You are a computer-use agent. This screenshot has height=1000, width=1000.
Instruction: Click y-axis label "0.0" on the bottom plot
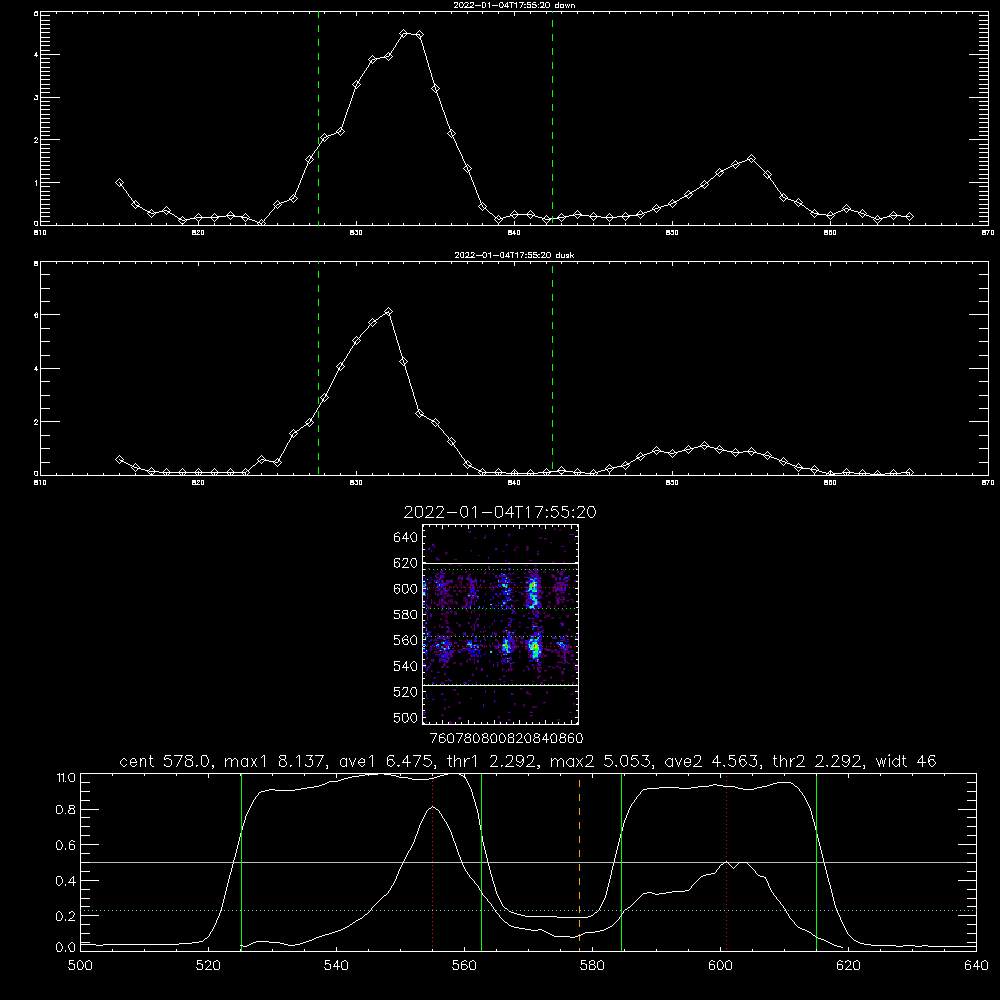(x=66, y=948)
